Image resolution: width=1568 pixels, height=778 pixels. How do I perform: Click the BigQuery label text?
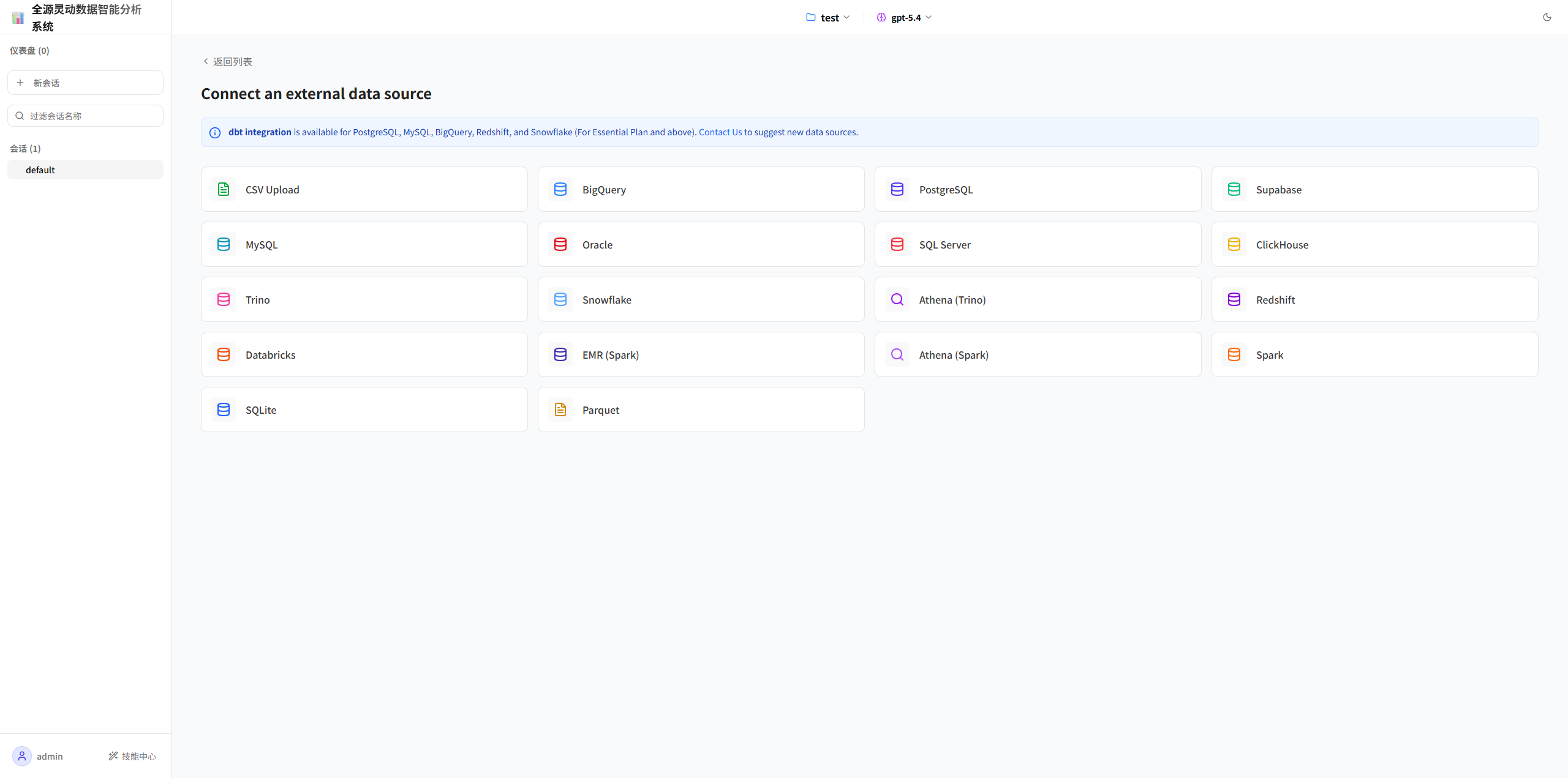(604, 190)
